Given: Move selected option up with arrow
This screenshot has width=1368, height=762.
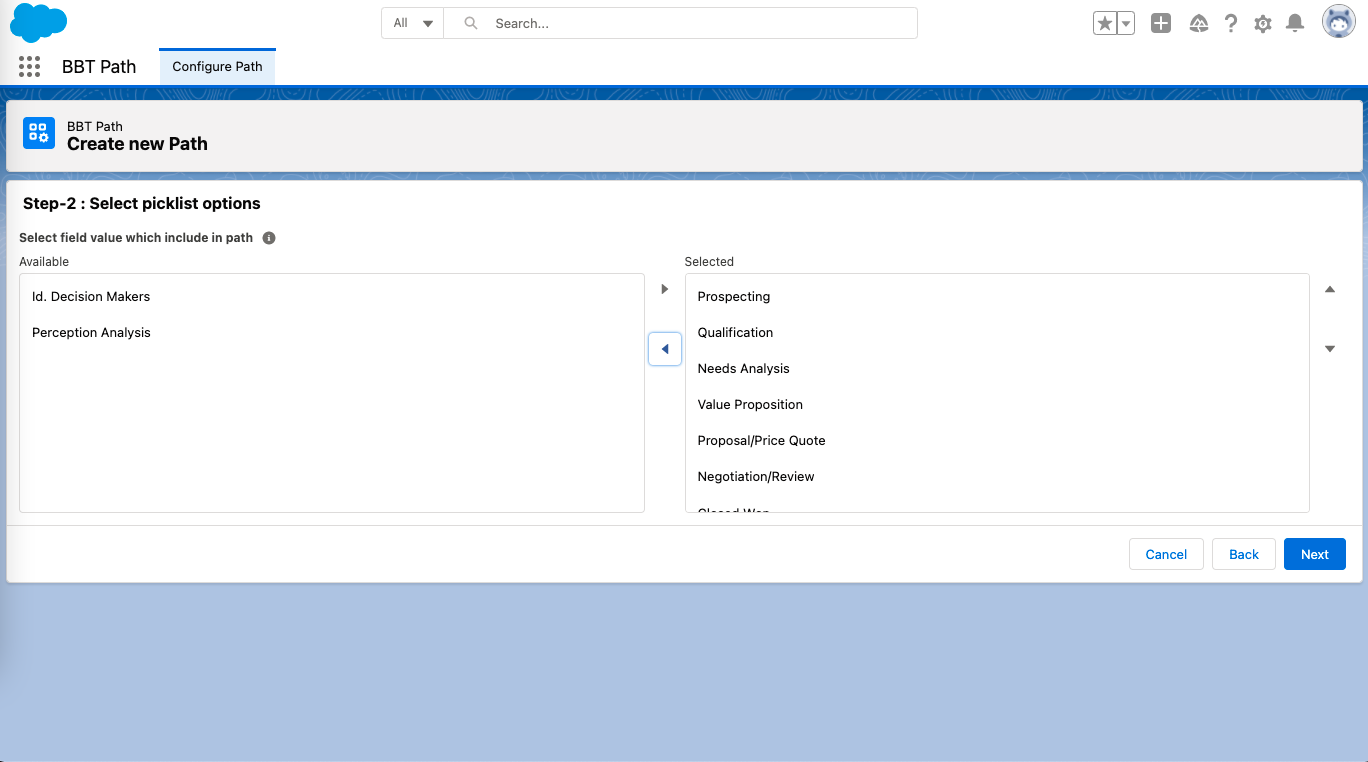Looking at the screenshot, I should pos(1330,289).
